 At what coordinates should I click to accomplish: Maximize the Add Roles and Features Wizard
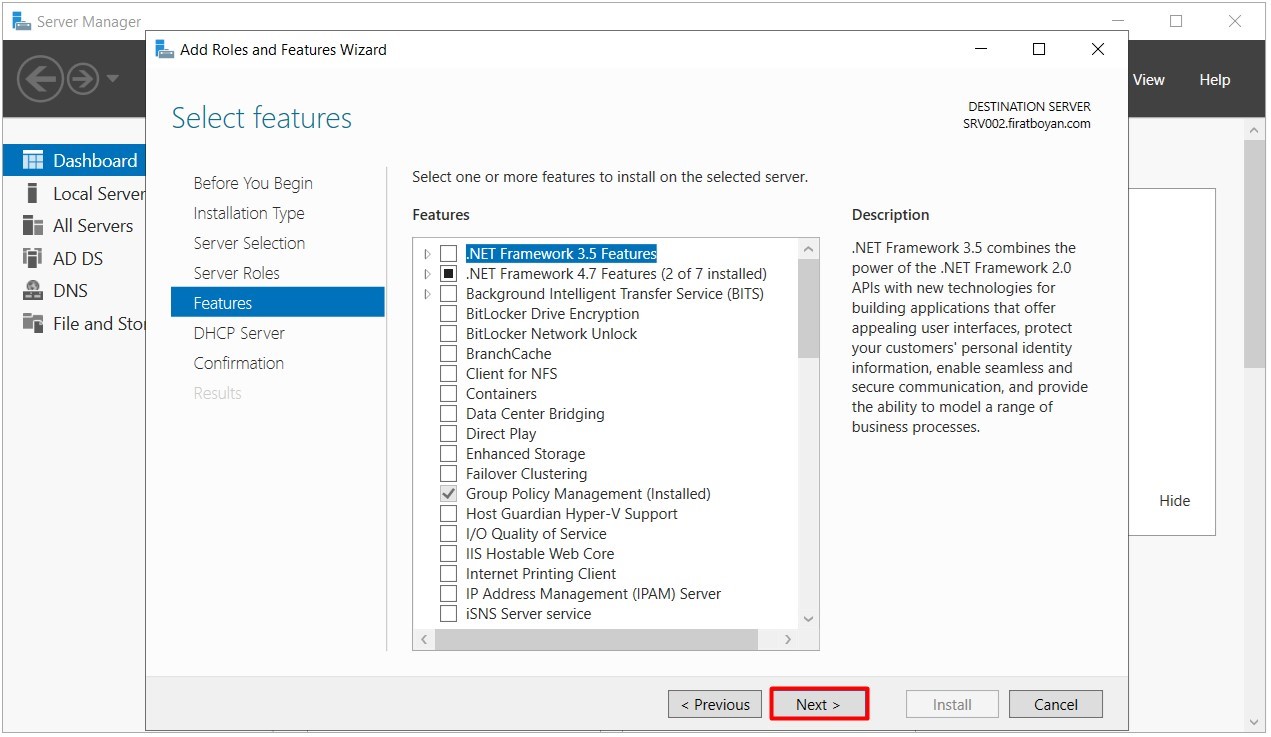[1039, 49]
